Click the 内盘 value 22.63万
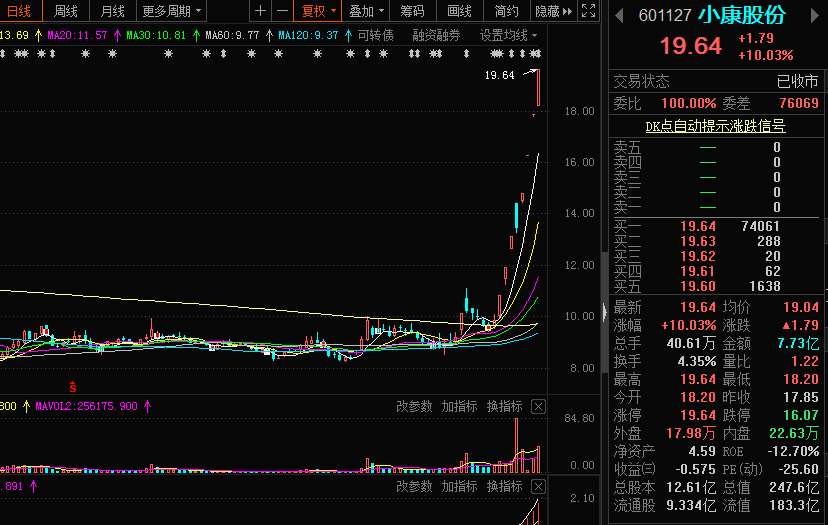828x525 pixels. [794, 433]
